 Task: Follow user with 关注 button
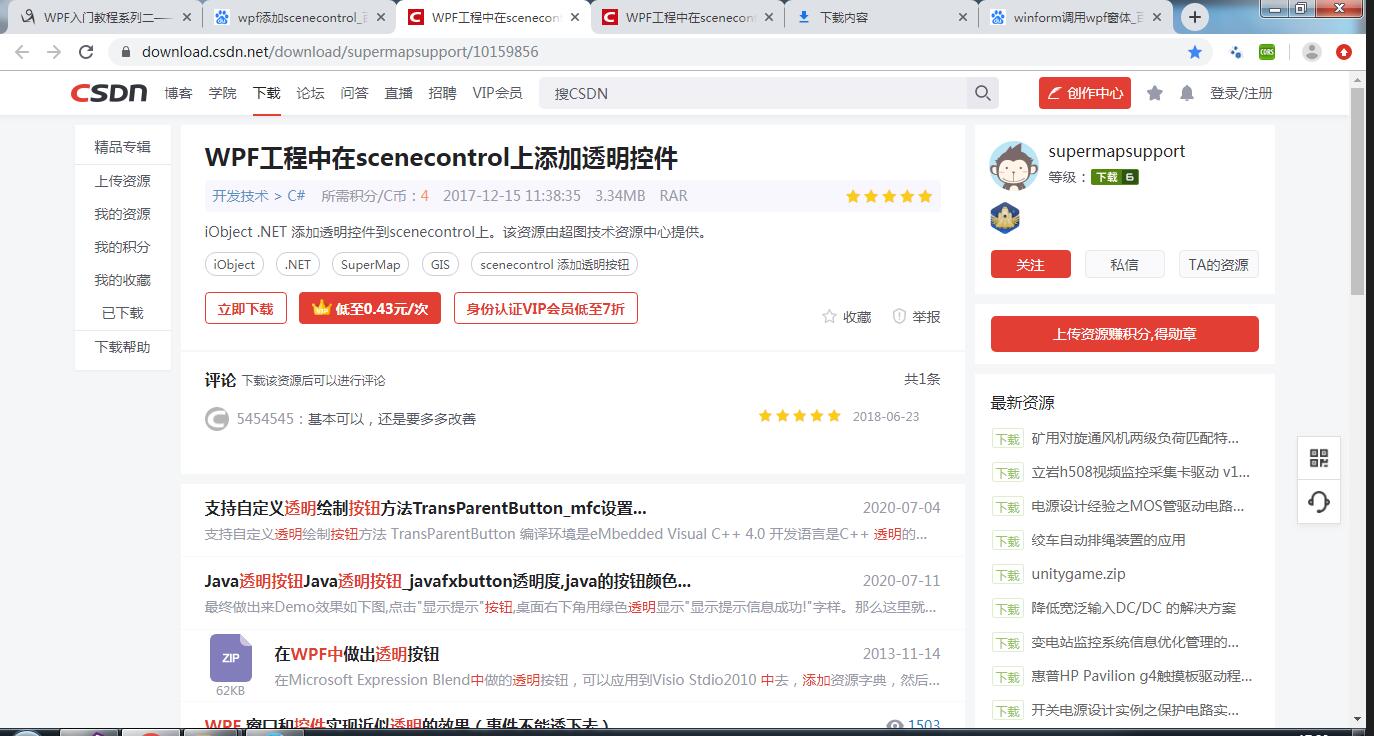tap(1031, 264)
